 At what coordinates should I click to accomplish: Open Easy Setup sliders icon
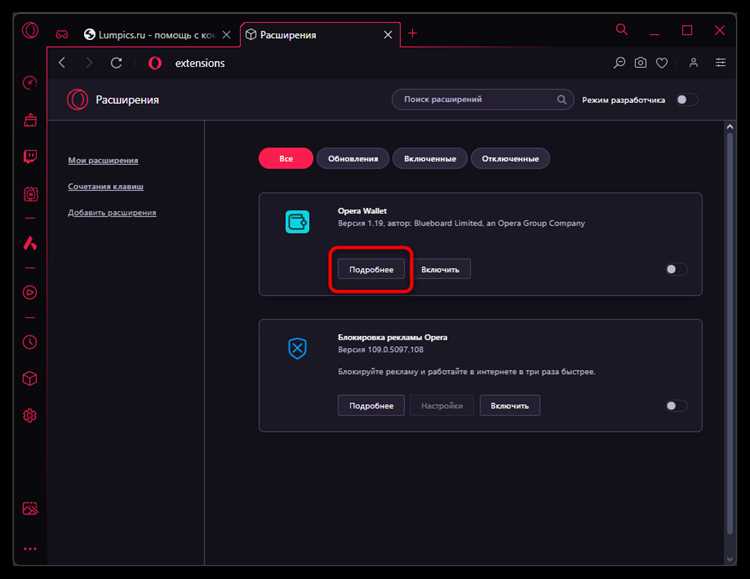coord(720,63)
